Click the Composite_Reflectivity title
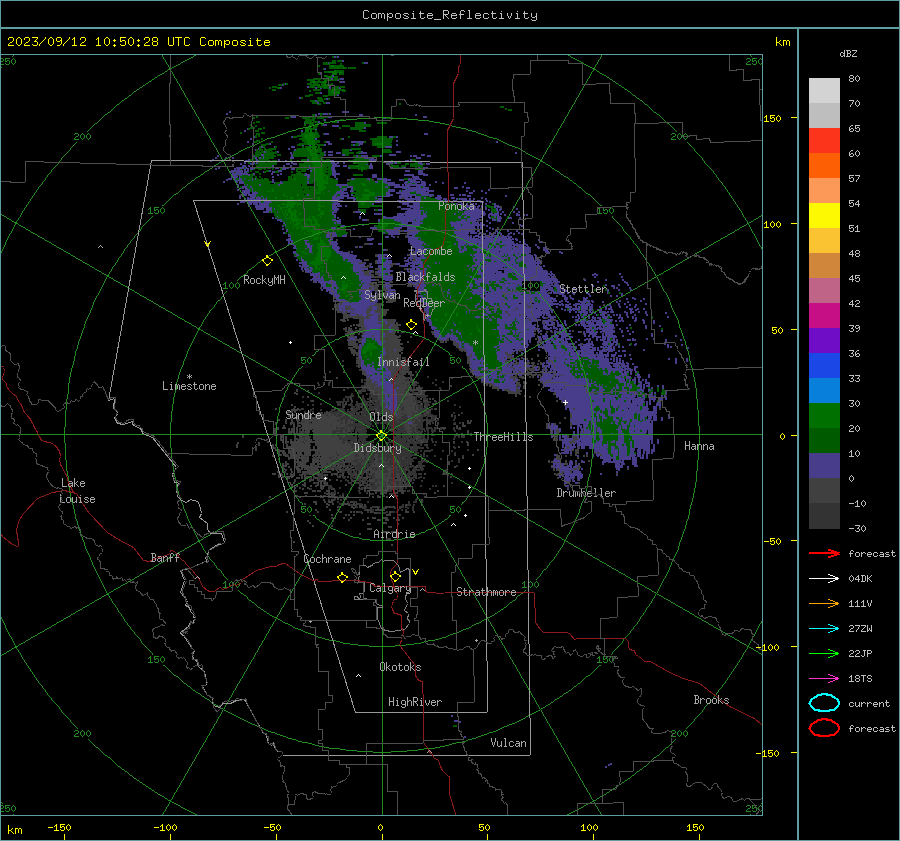 pos(449,15)
